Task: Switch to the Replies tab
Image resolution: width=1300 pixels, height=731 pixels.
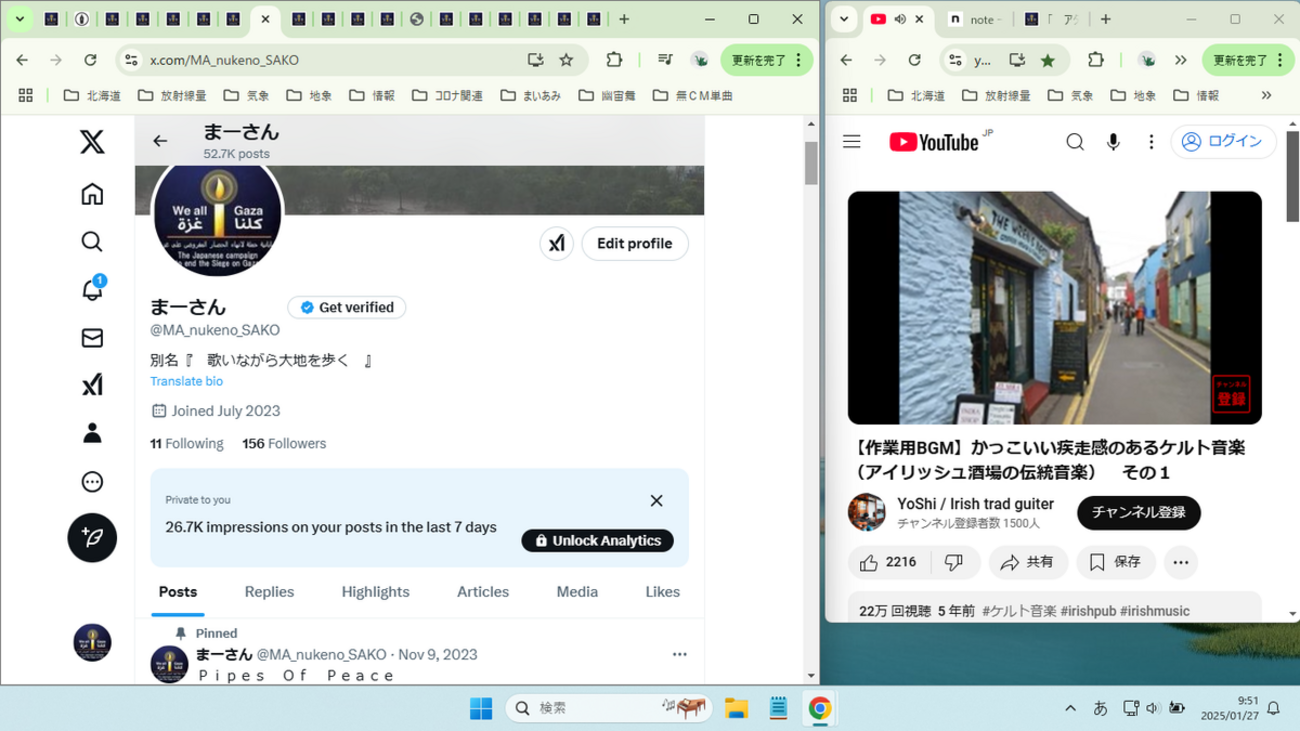Action: tap(269, 592)
